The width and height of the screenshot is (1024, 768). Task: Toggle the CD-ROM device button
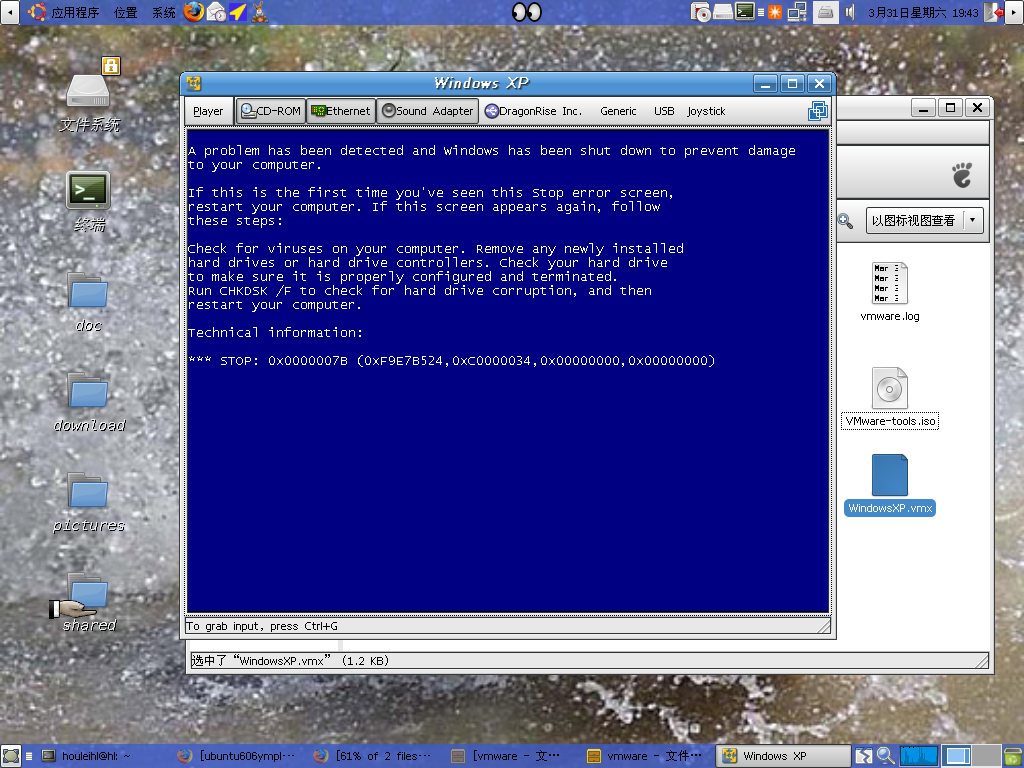click(x=271, y=111)
